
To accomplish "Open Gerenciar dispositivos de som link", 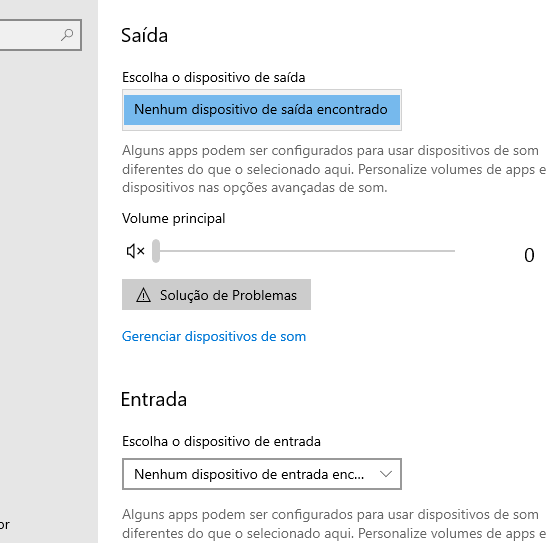I will point(214,336).
